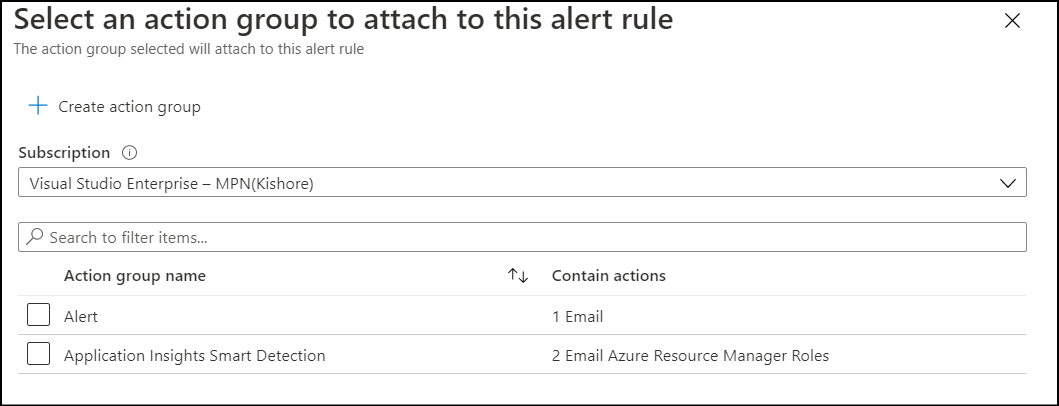Check the Alert action group checkbox
This screenshot has height=406, width=1059.
tap(39, 316)
